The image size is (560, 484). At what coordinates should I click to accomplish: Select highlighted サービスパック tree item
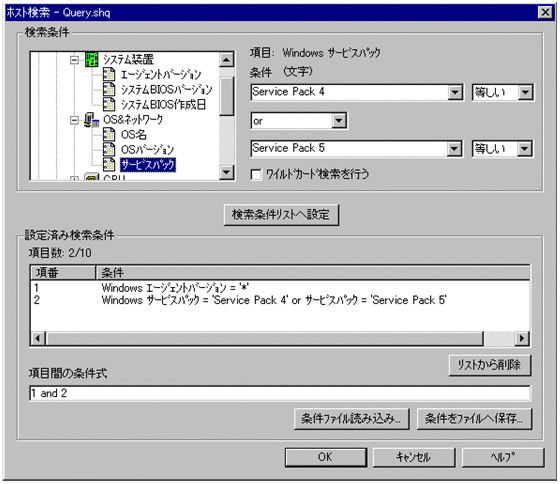point(148,165)
